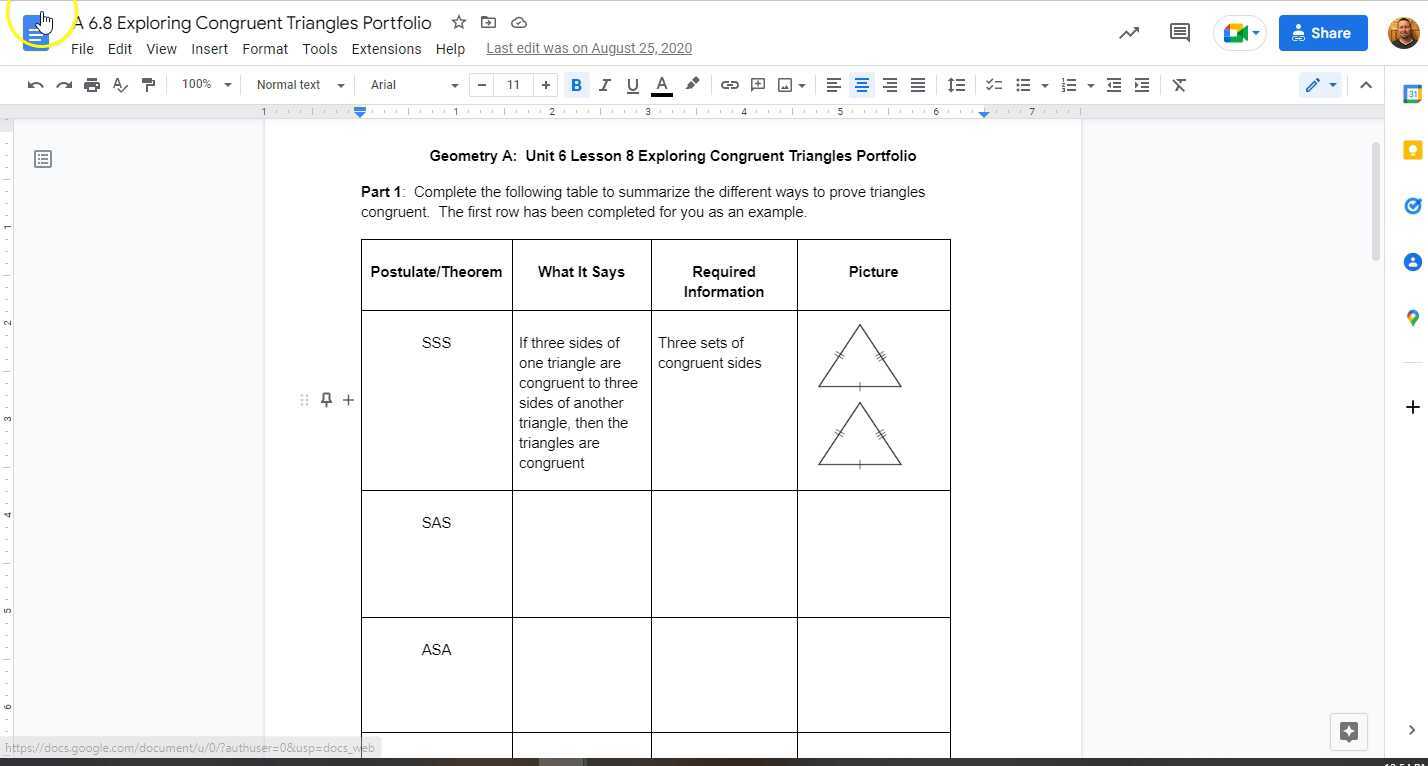Check document cloud save status
This screenshot has width=1428, height=766.
519,22
